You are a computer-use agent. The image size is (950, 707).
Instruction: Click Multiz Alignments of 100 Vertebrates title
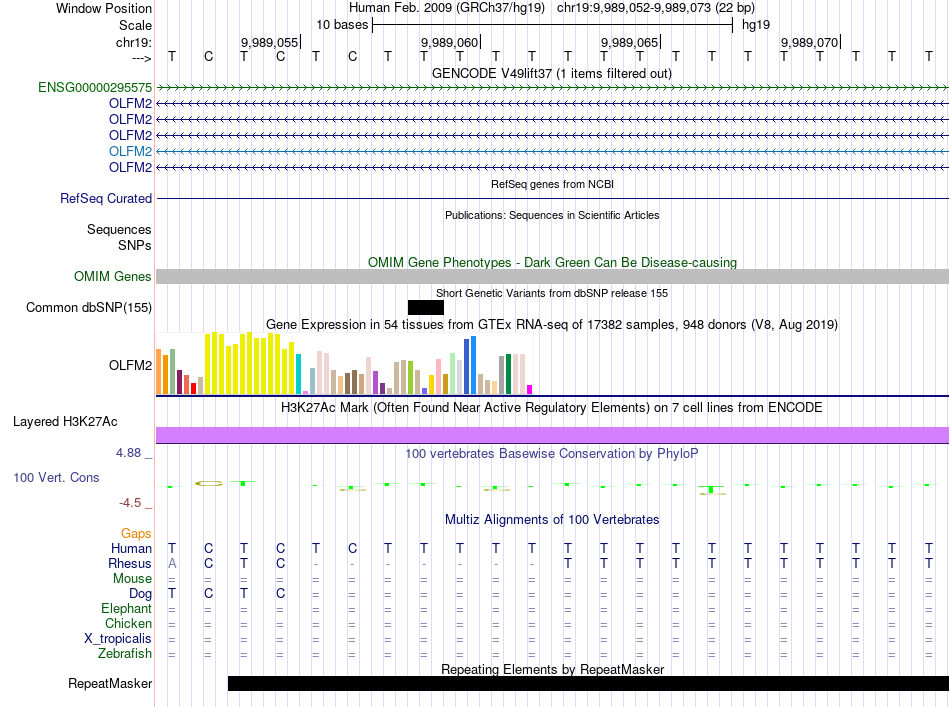coord(551,520)
